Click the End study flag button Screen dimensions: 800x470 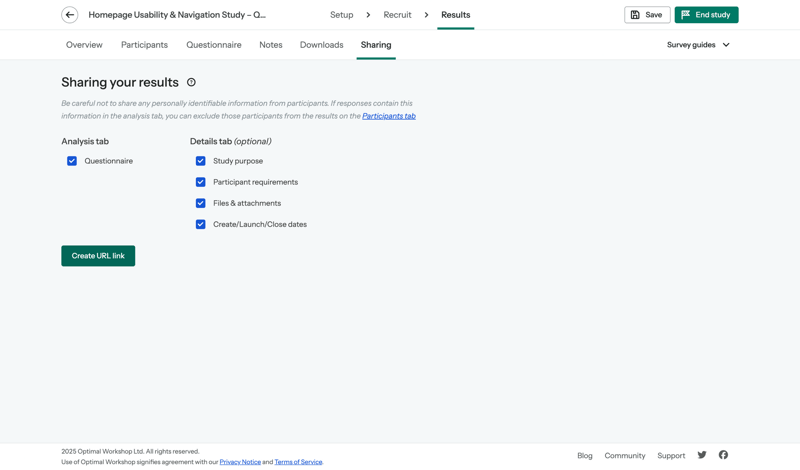coord(706,15)
